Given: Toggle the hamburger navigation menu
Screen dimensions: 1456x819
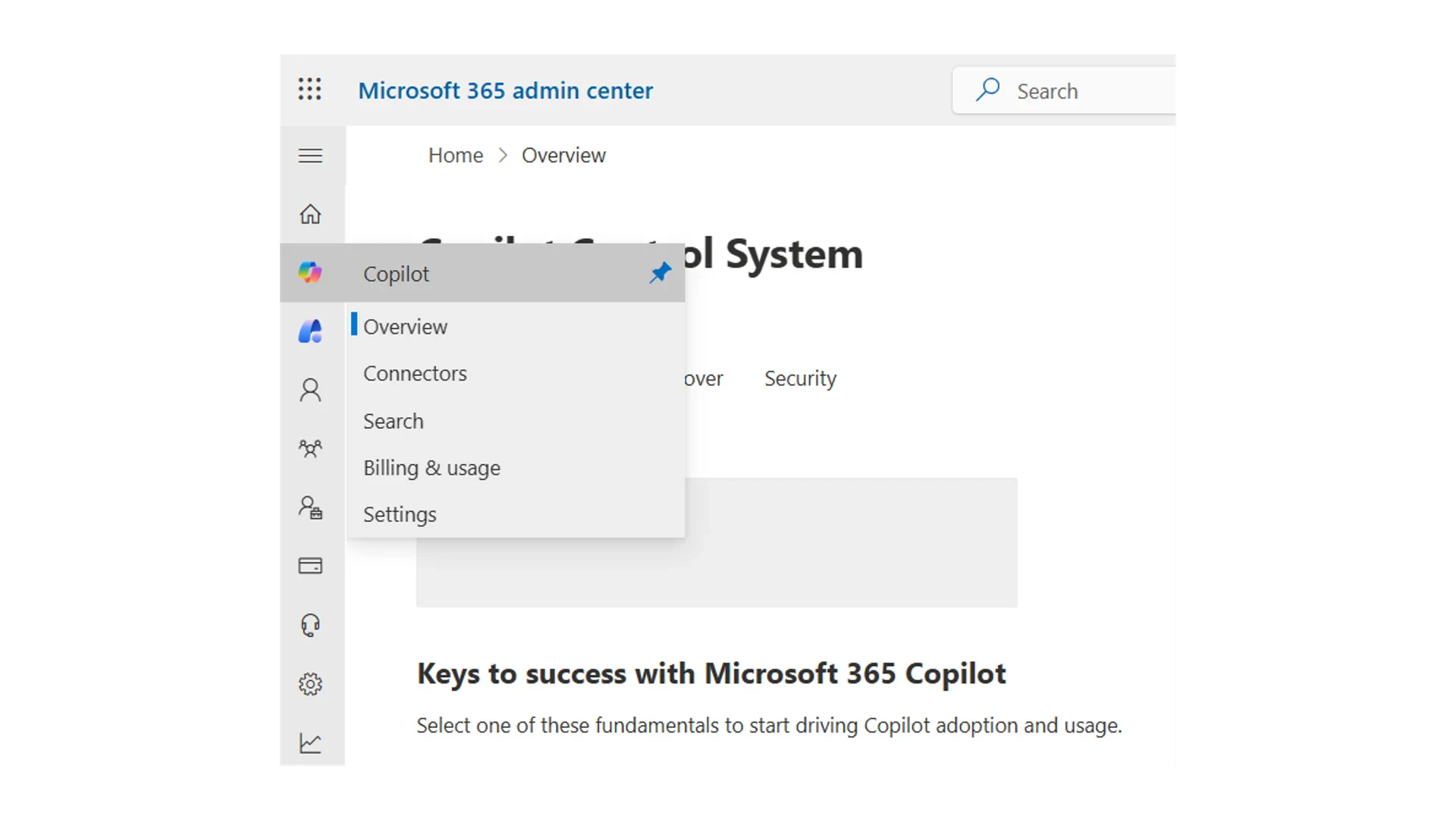Looking at the screenshot, I should pyautogui.click(x=310, y=155).
